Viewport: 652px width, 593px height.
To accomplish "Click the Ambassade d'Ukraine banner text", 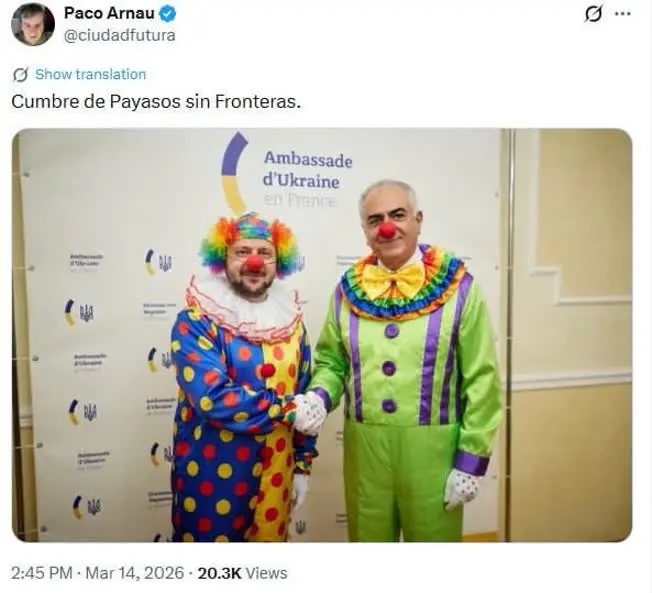I will tap(307, 170).
